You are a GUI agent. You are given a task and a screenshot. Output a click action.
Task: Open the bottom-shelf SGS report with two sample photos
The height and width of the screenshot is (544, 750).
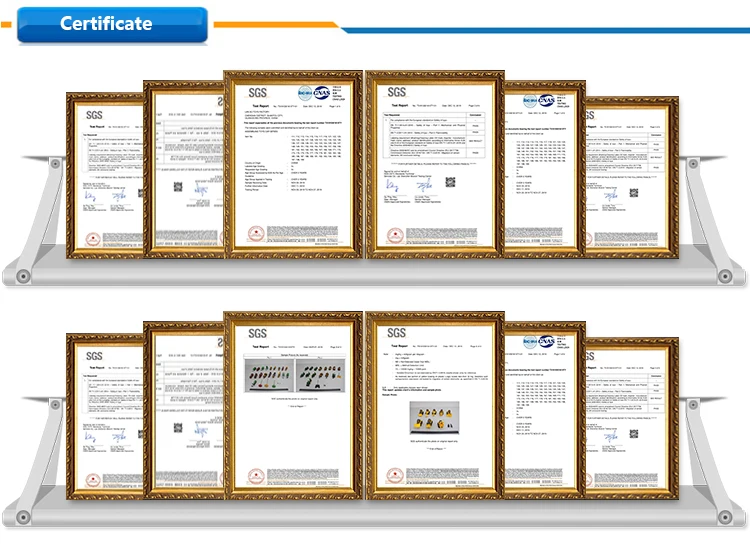(x=293, y=406)
